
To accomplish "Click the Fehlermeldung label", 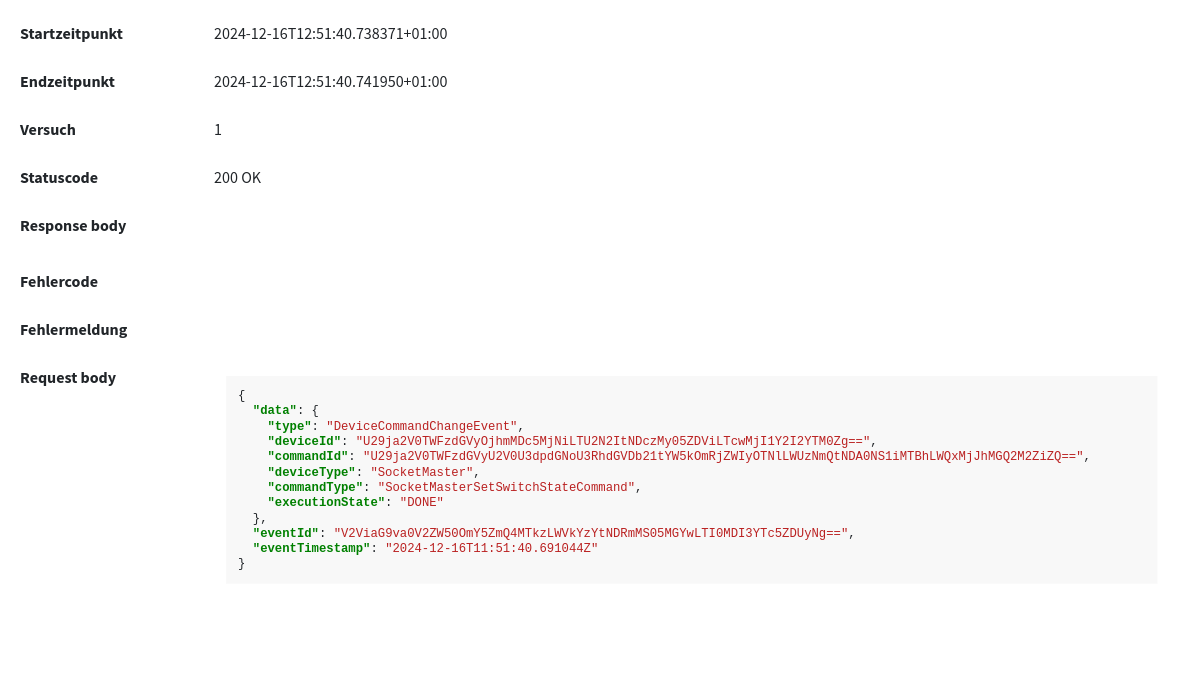I will (x=73, y=329).
